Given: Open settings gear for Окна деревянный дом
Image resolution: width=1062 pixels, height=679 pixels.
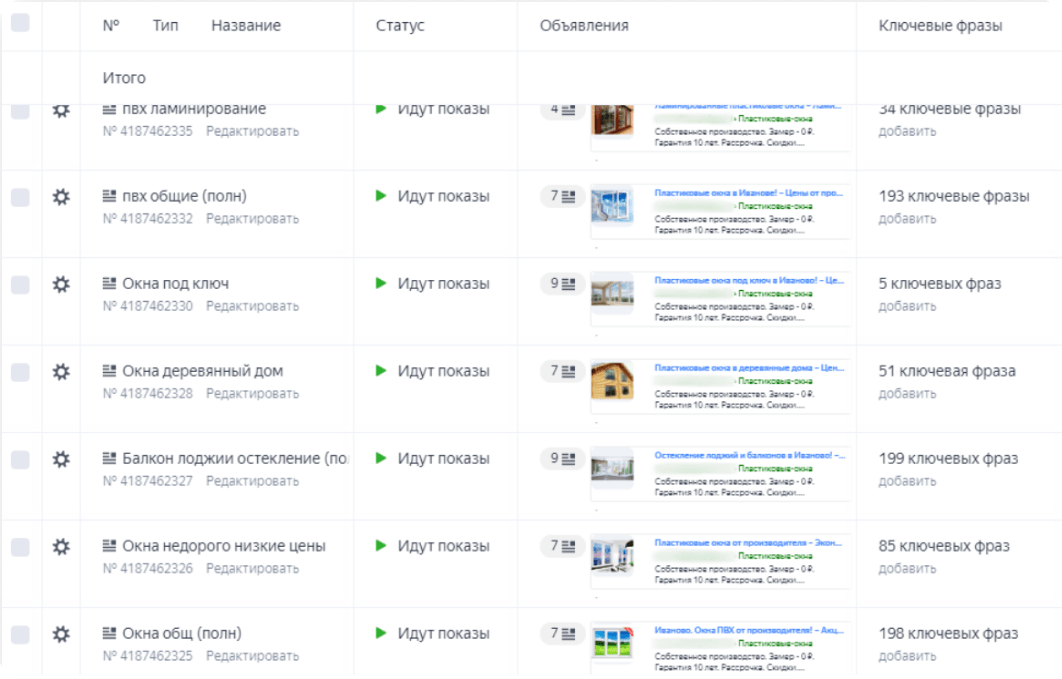Looking at the screenshot, I should (x=61, y=372).
